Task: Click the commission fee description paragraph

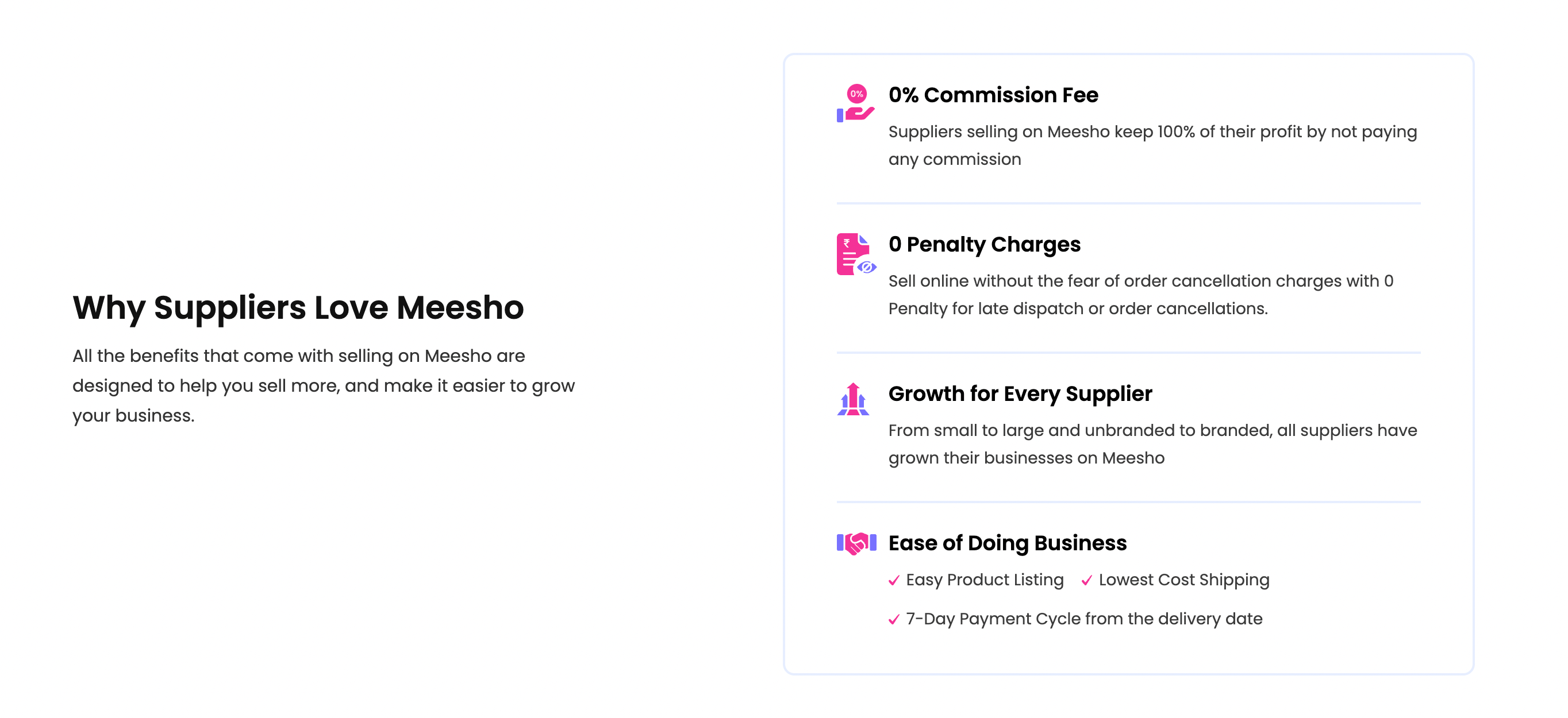Action: [1152, 145]
